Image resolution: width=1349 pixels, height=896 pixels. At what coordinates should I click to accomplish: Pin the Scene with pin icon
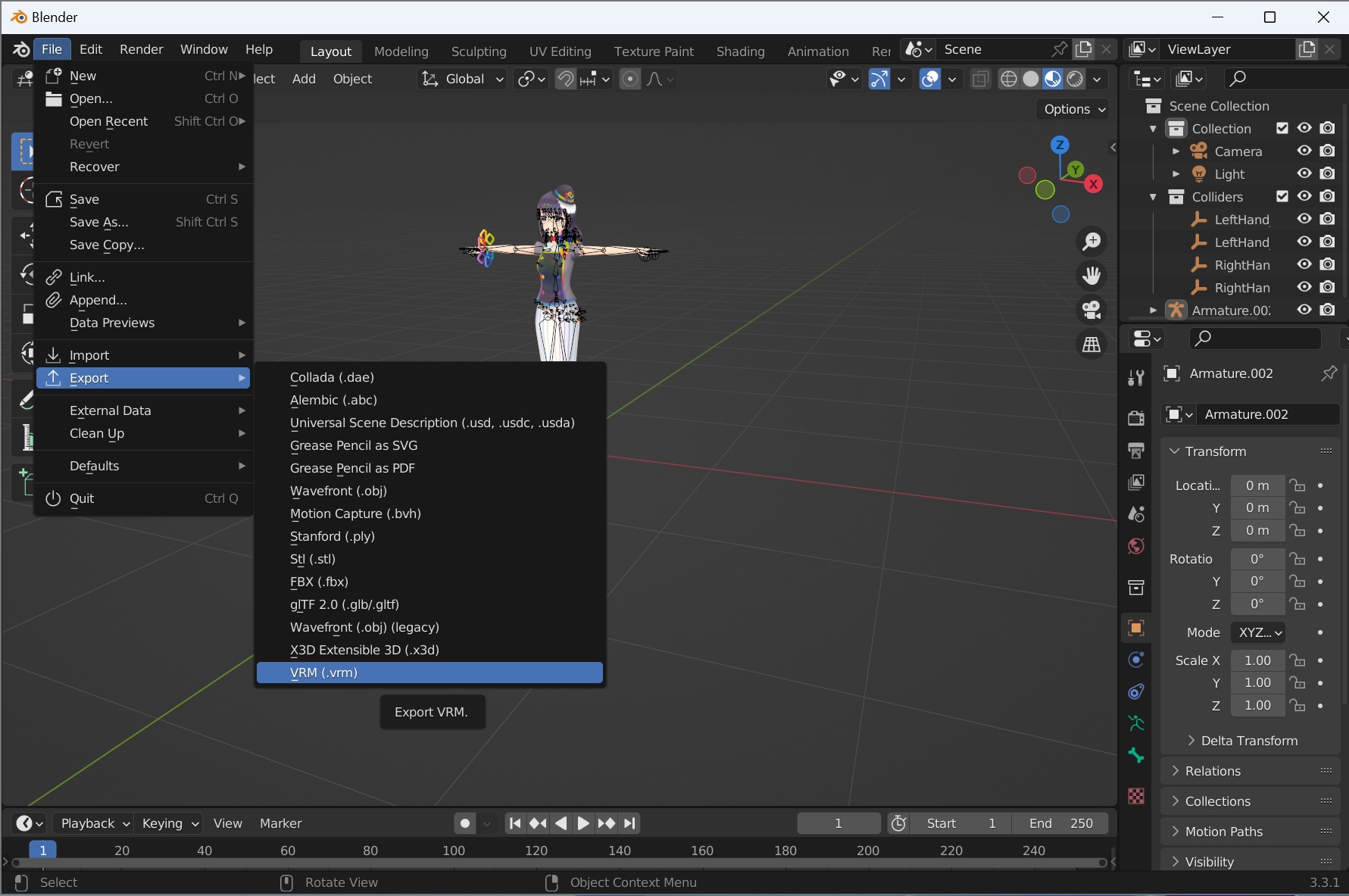coord(1060,49)
